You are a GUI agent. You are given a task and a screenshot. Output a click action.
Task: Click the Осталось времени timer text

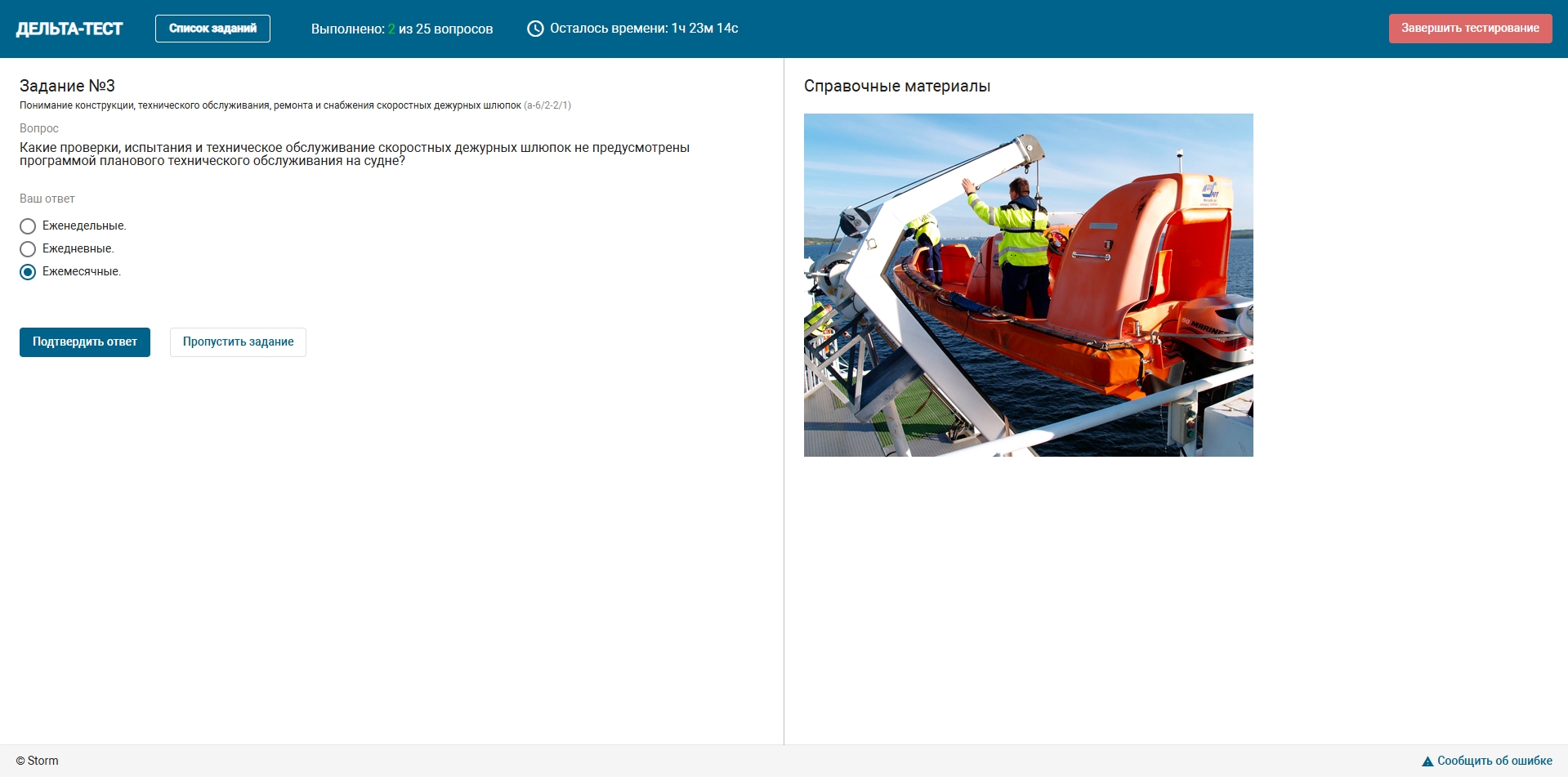point(644,29)
